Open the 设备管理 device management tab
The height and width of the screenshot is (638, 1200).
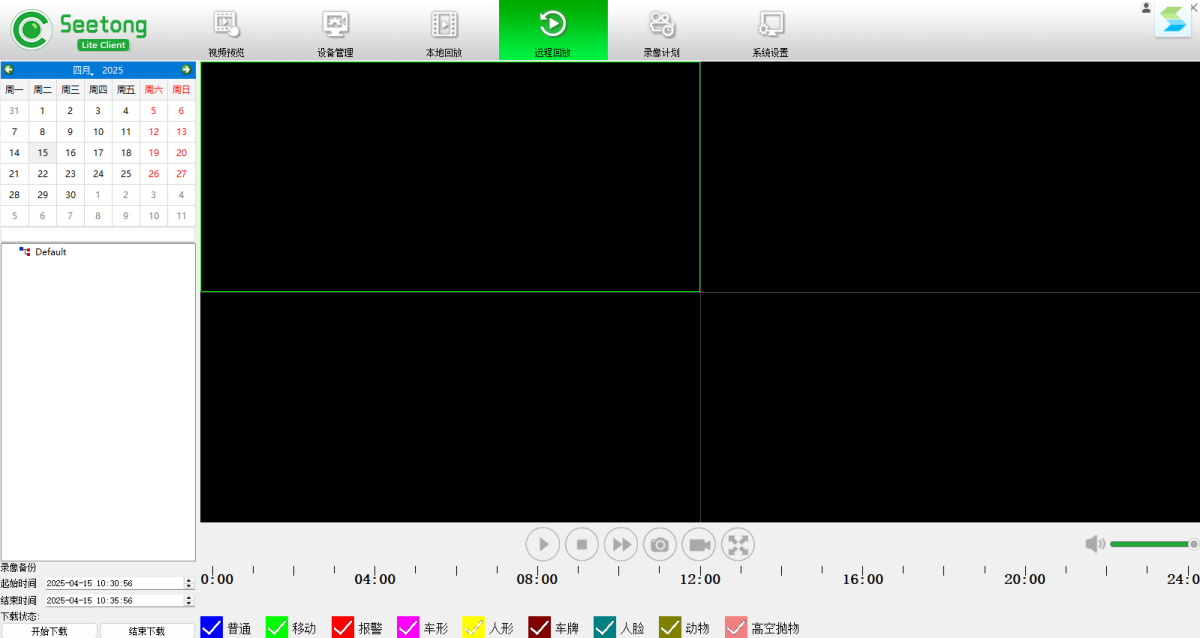(x=335, y=31)
